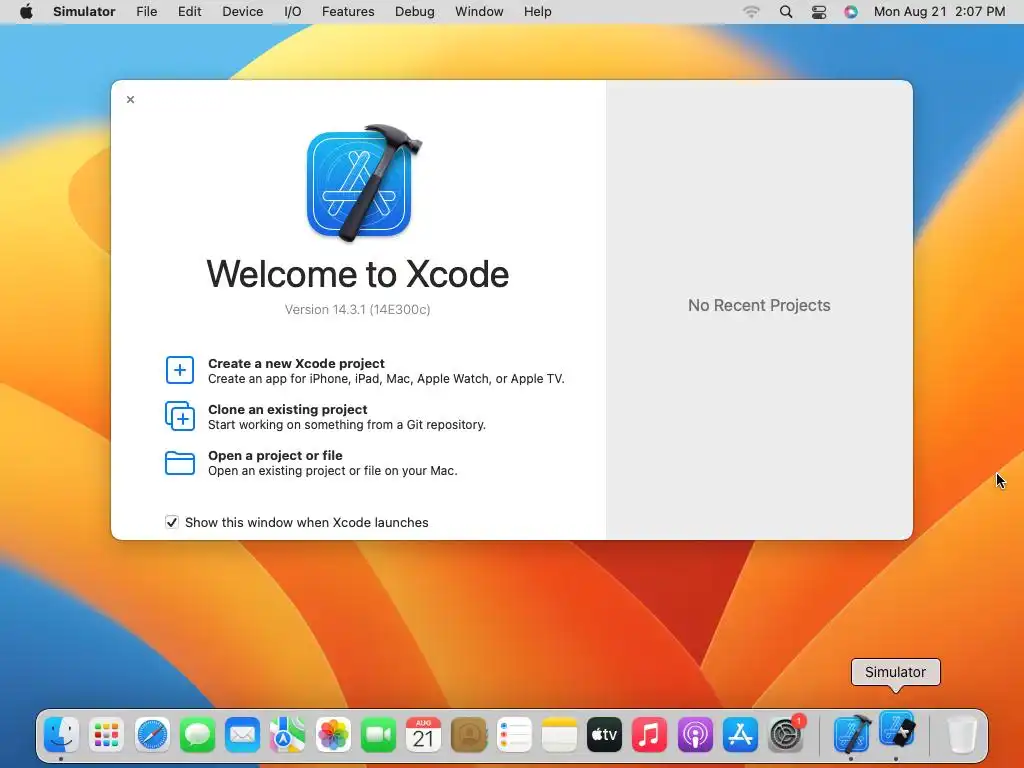The image size is (1024, 768).
Task: Open the Edit menu
Action: (x=189, y=12)
